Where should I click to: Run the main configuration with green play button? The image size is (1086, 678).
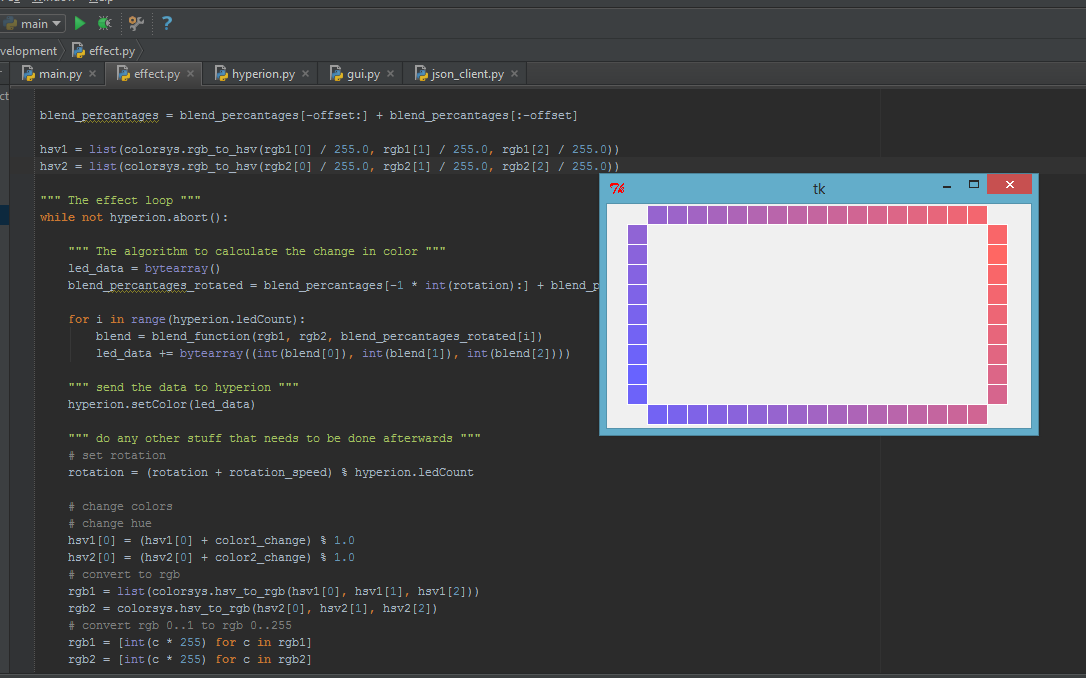80,24
